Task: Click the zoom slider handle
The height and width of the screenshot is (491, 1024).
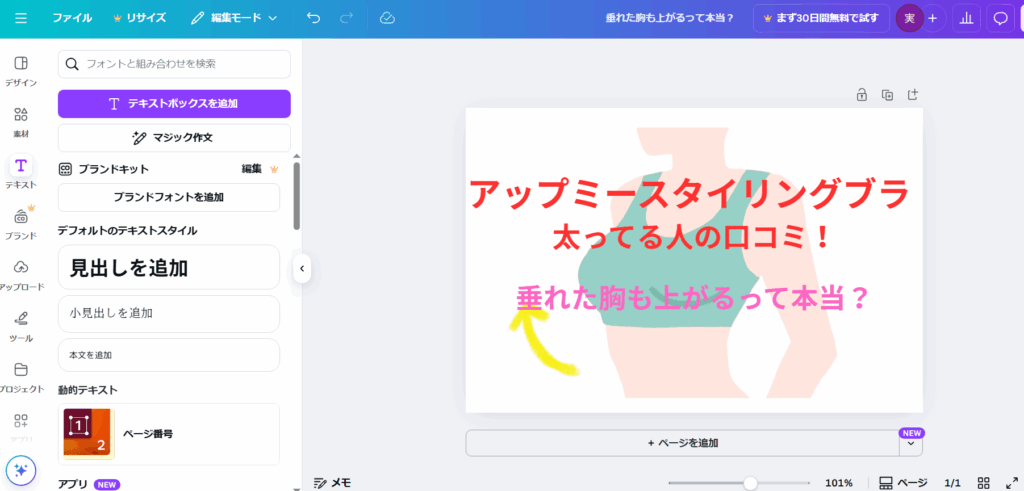Action: [x=750, y=483]
